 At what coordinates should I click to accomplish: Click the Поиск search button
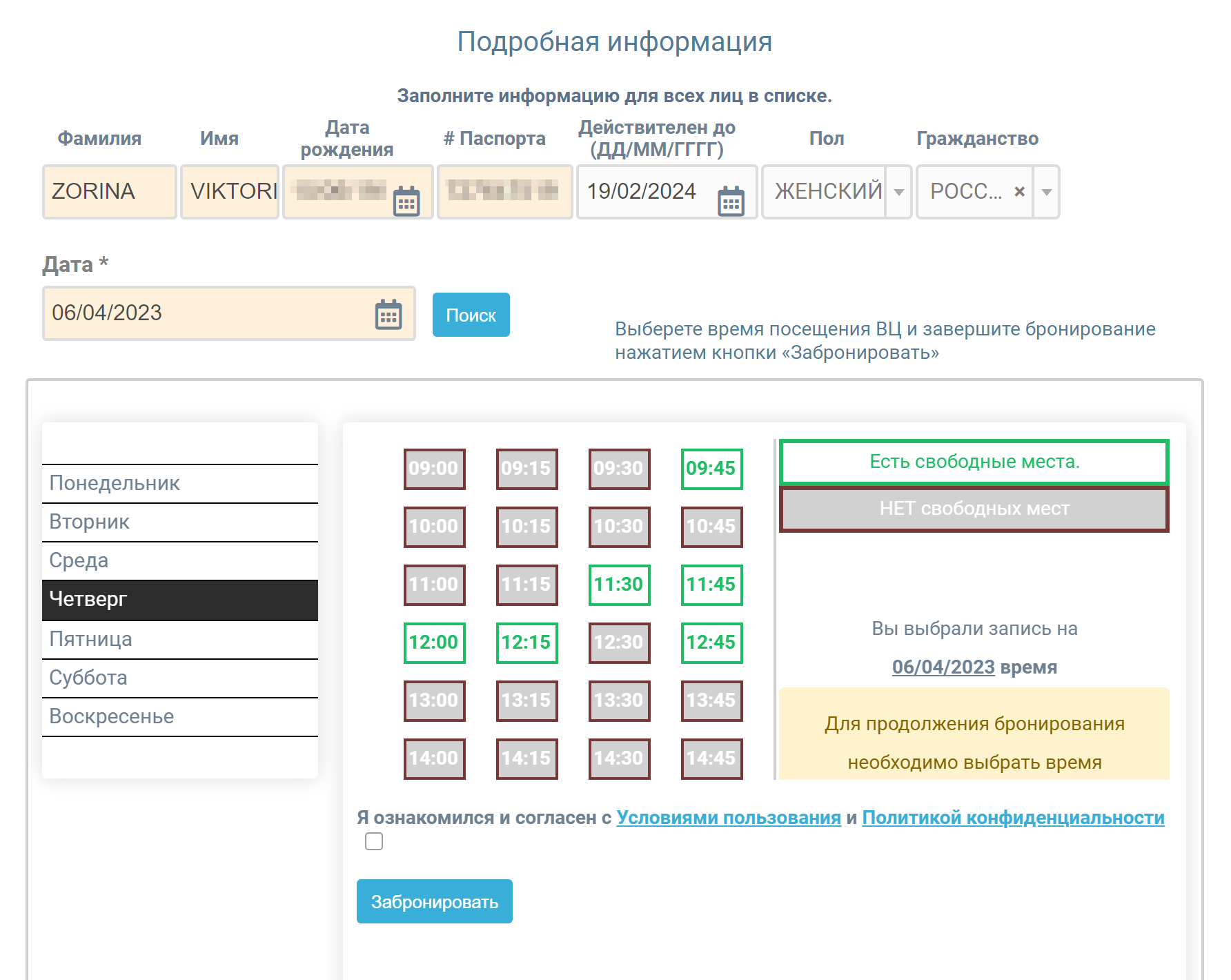[x=471, y=315]
